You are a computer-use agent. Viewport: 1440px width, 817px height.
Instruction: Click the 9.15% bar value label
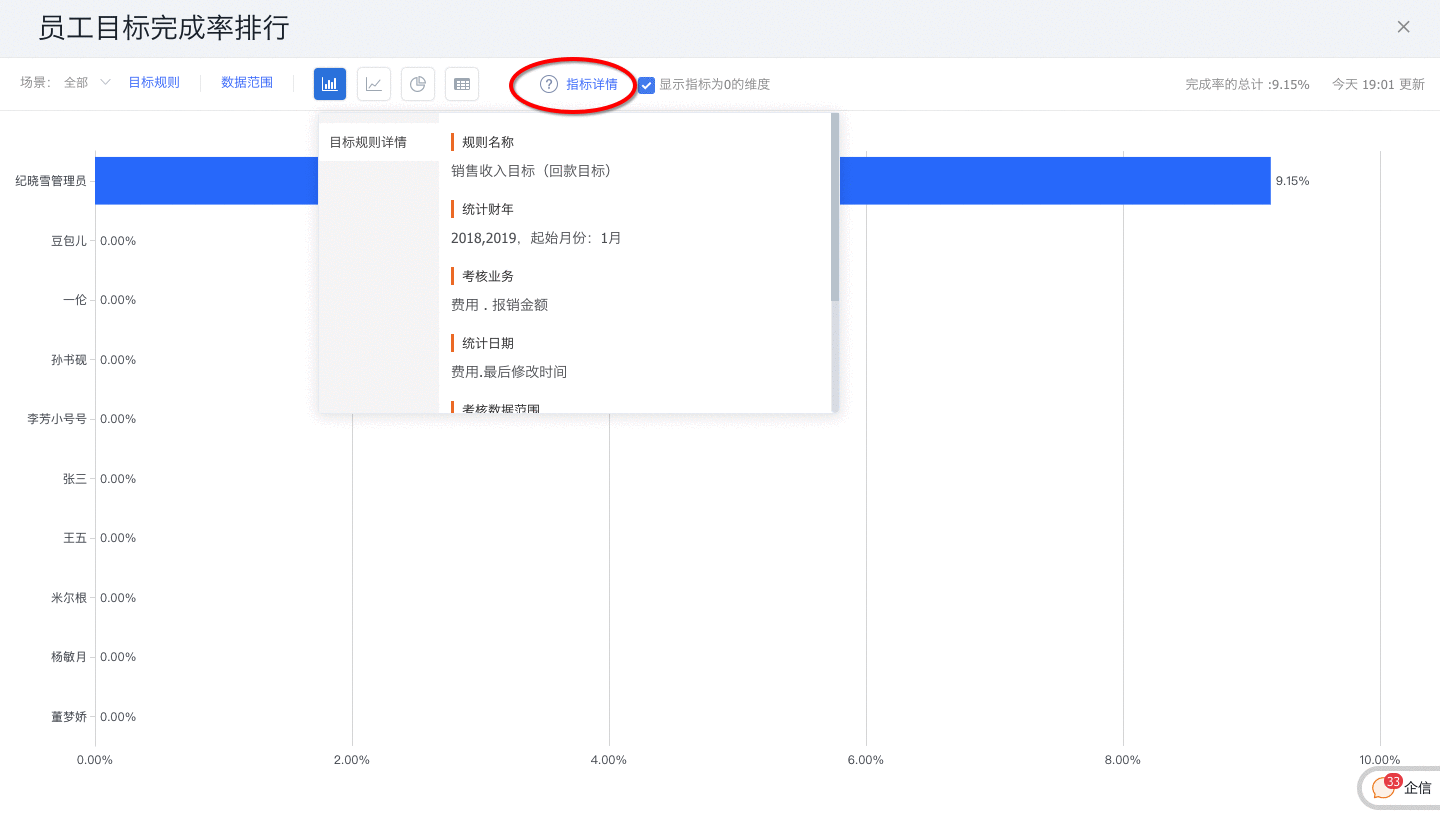click(x=1292, y=181)
